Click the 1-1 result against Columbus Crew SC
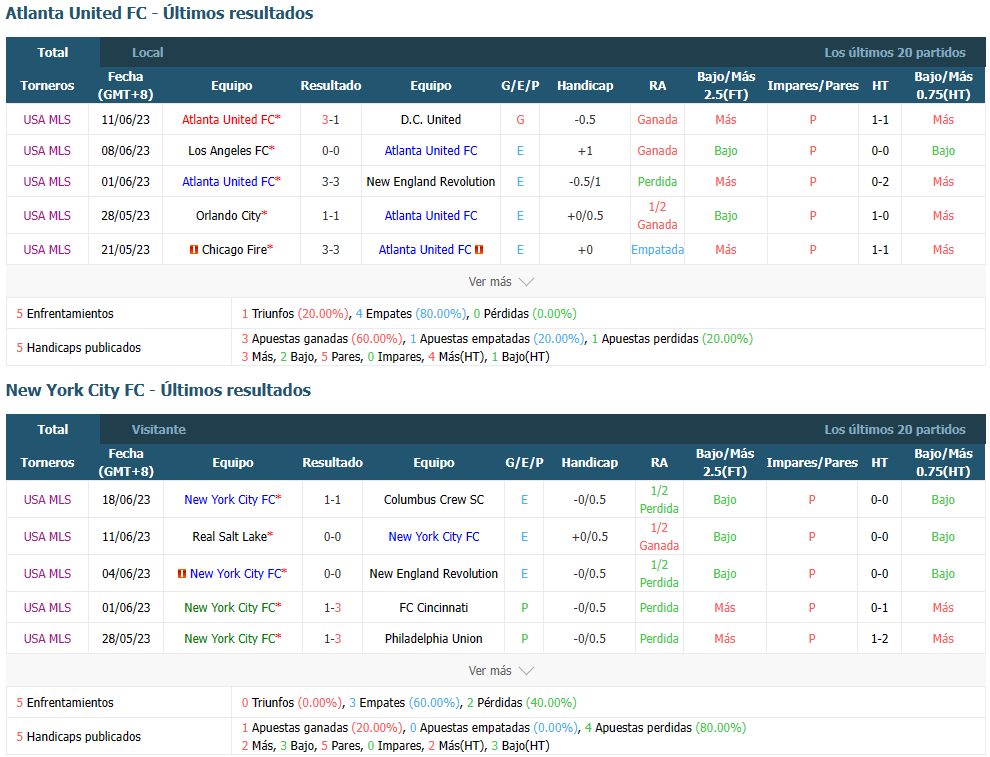Screen dimensions: 990x757 333,500
